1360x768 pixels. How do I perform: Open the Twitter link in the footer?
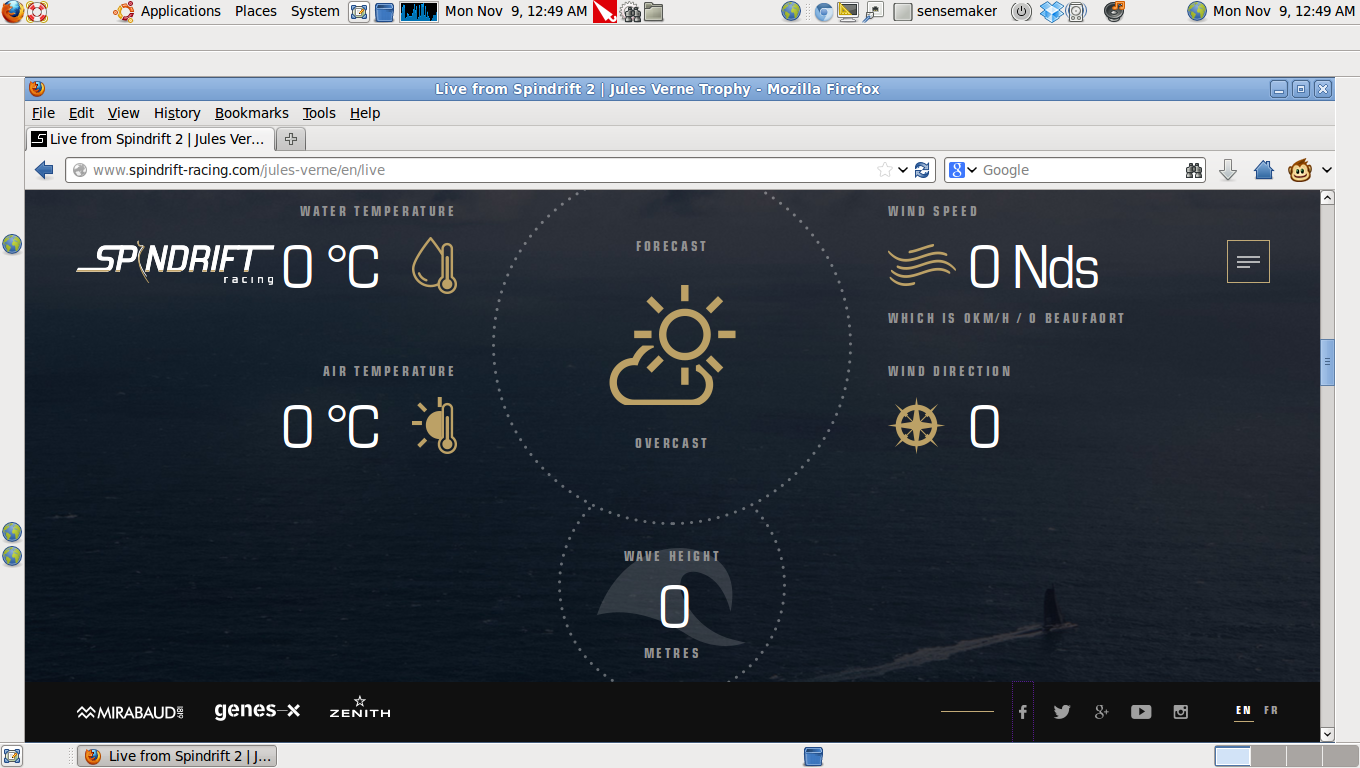1062,712
